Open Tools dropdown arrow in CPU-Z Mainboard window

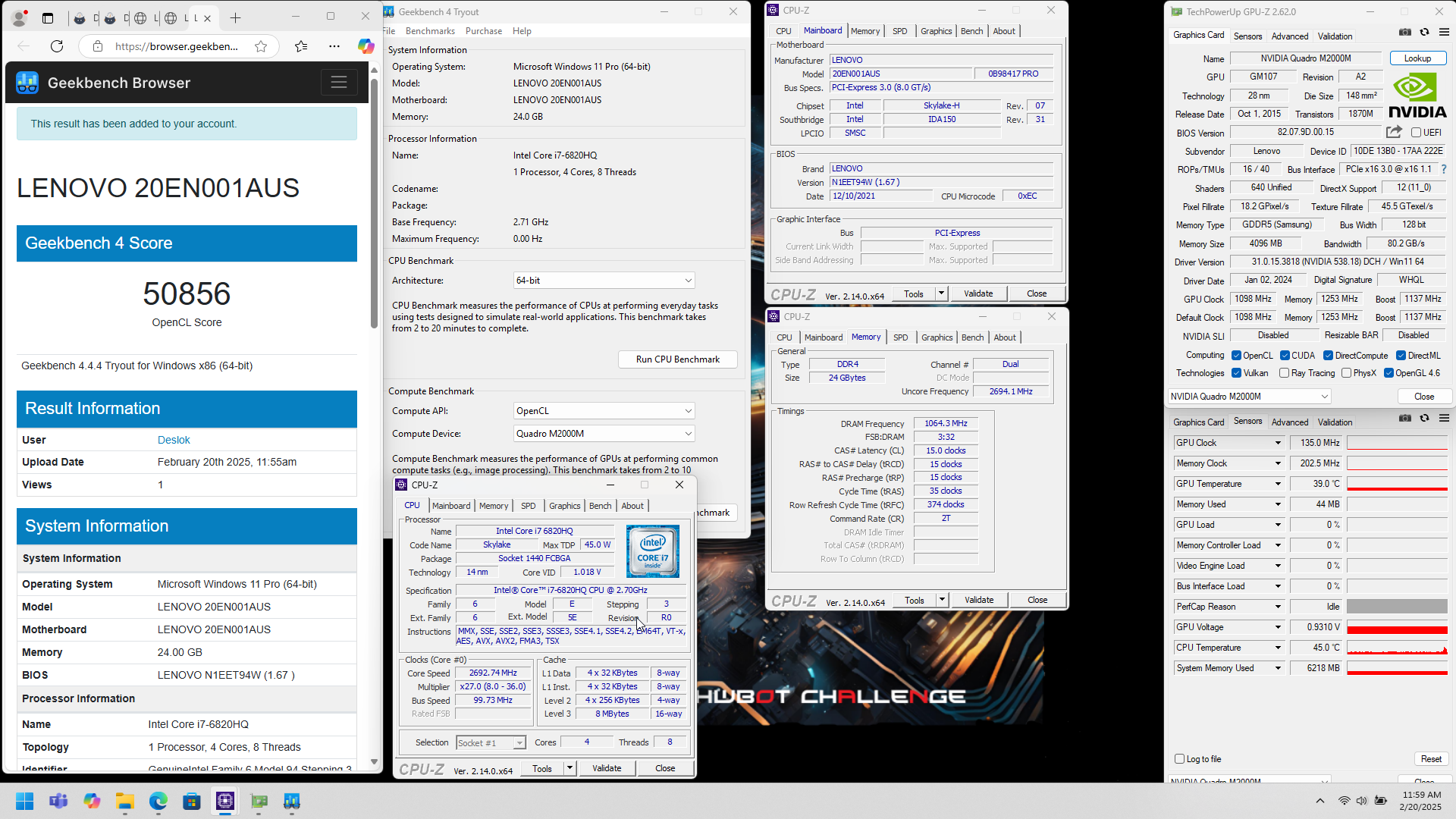pyautogui.click(x=941, y=293)
